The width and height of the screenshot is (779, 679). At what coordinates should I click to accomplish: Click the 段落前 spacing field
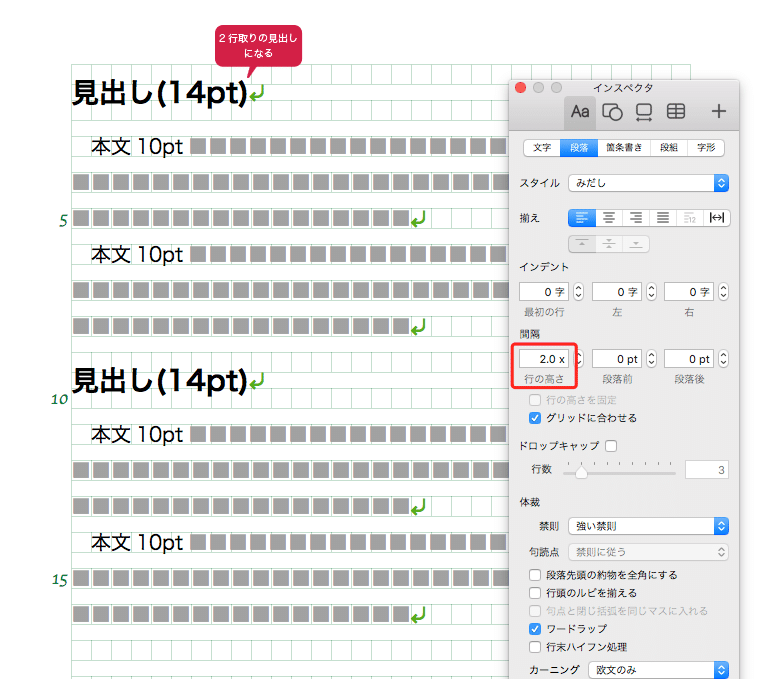tap(617, 359)
